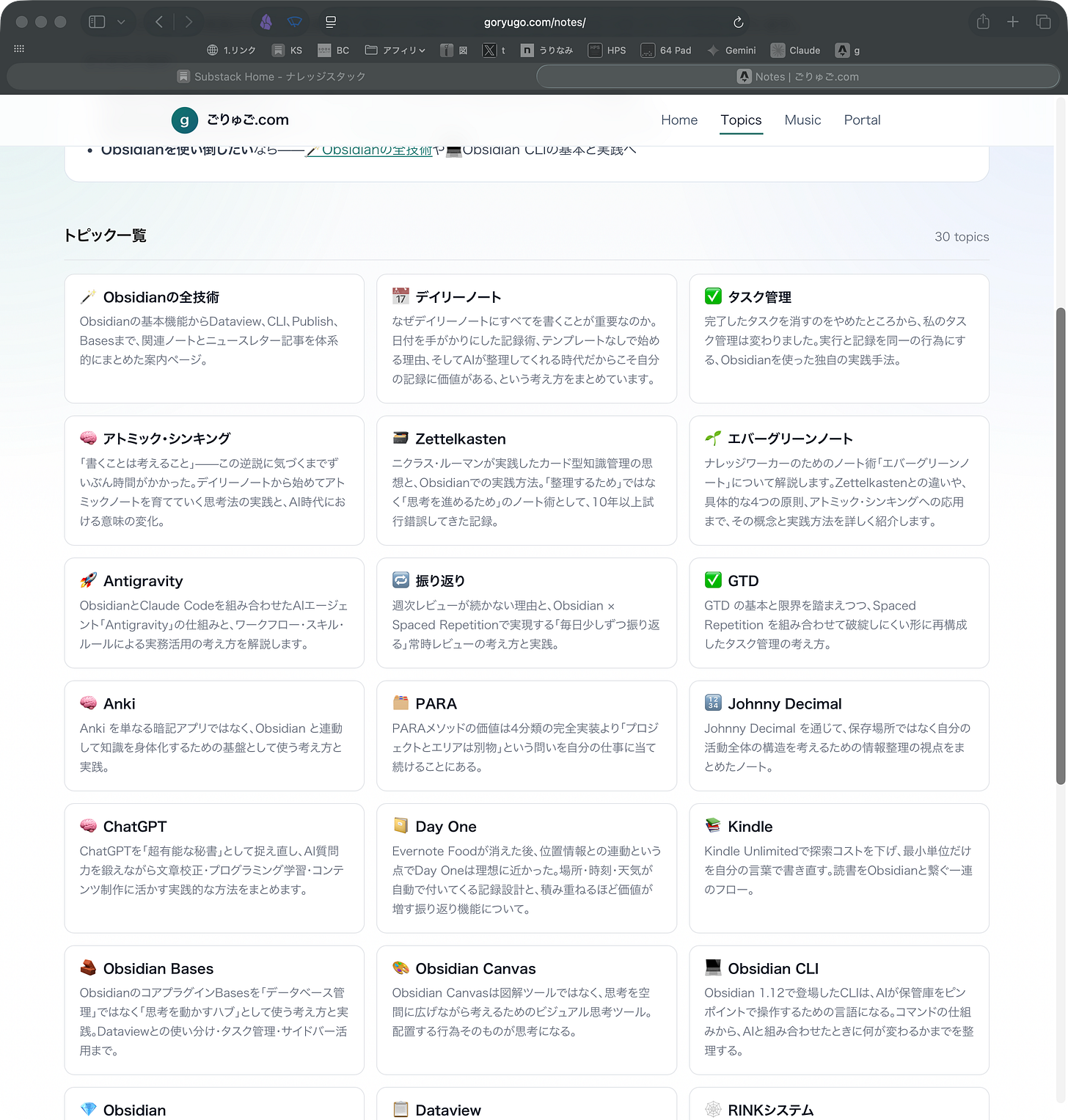Click the goryugo.com/notes/ address field
Image resolution: width=1068 pixels, height=1120 pixels.
[x=535, y=22]
